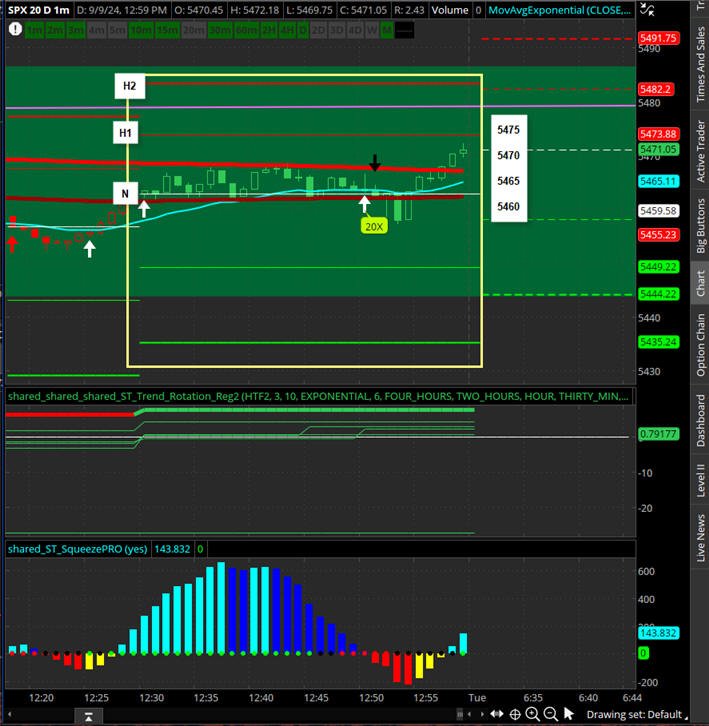This screenshot has height=726, width=709.
Task: Click the pointer cursor drawing tool
Action: 569,714
